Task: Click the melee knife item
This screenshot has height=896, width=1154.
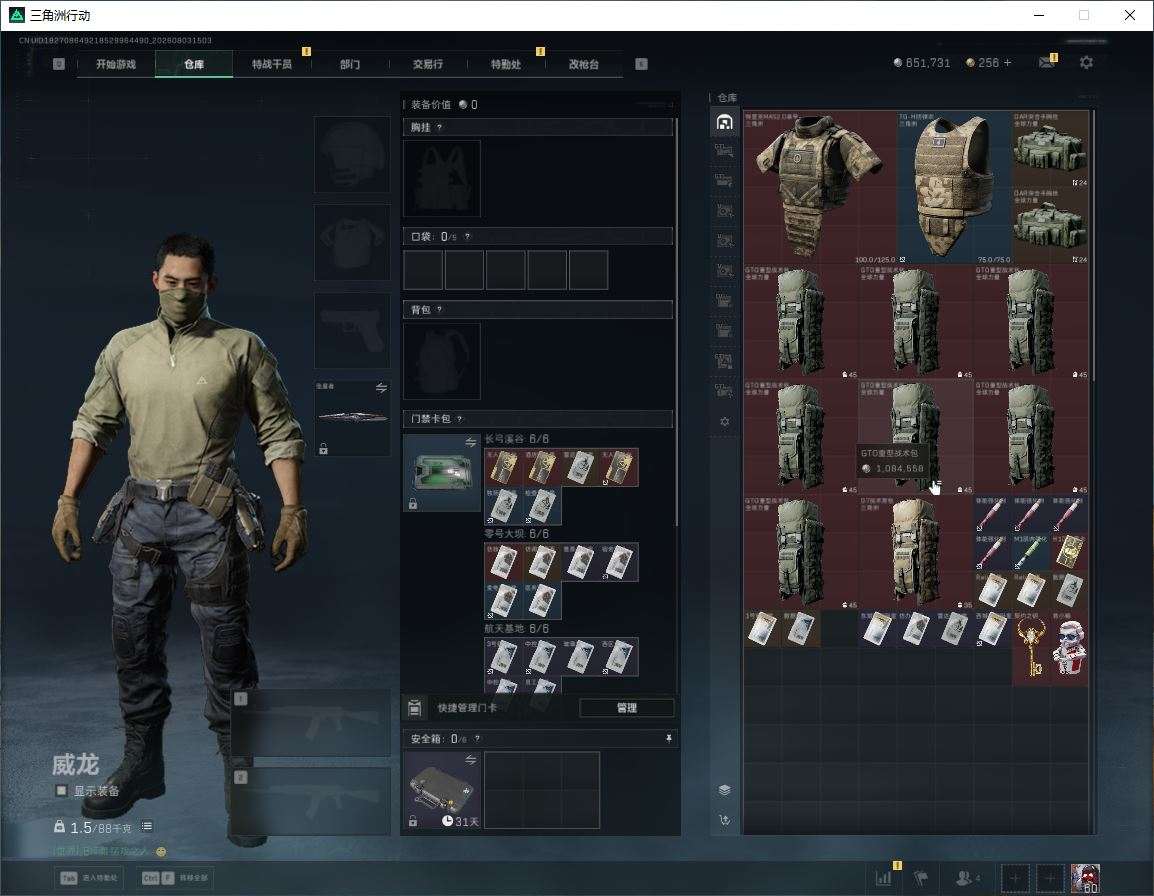Action: (353, 417)
